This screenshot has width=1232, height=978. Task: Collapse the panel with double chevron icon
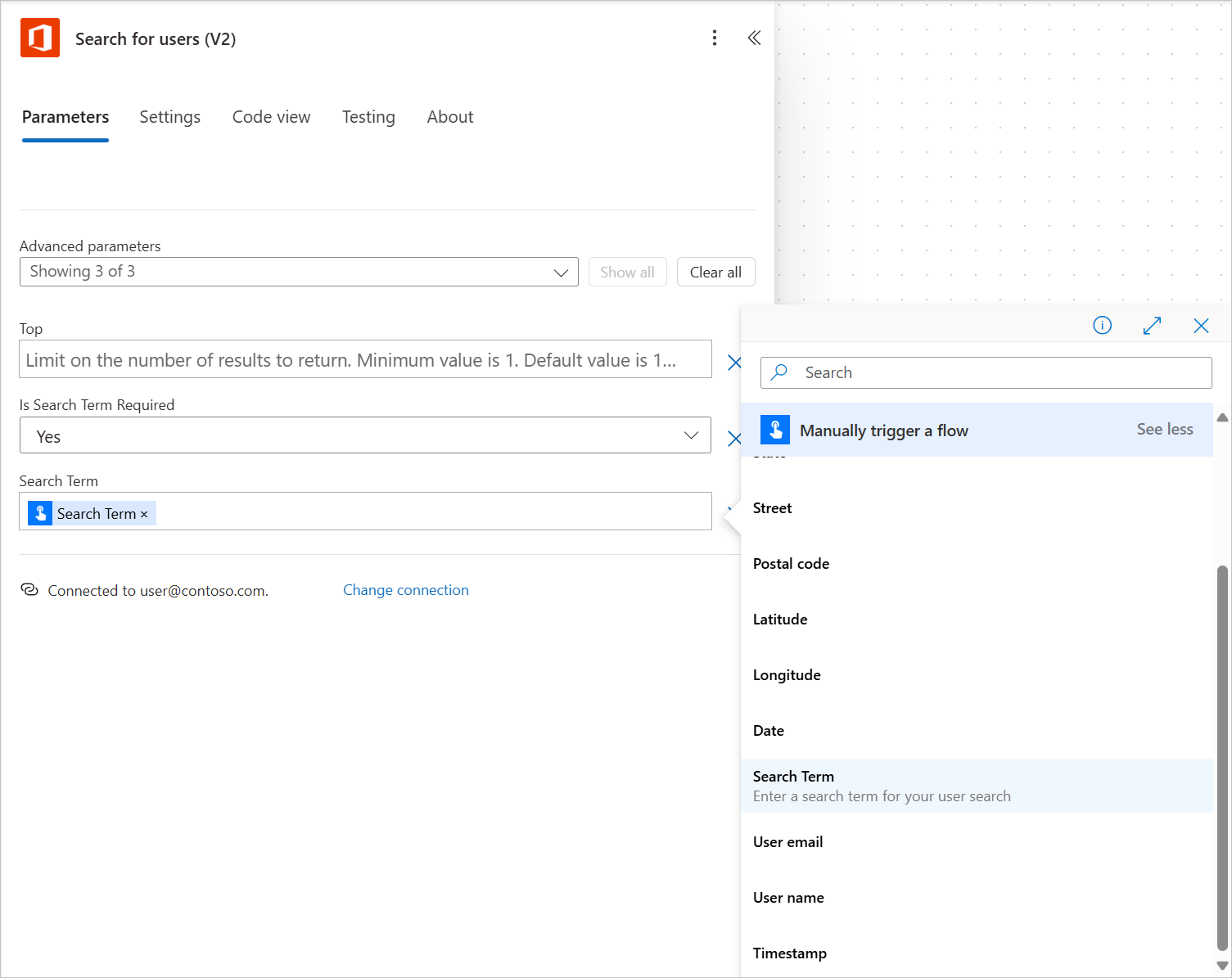click(x=754, y=38)
